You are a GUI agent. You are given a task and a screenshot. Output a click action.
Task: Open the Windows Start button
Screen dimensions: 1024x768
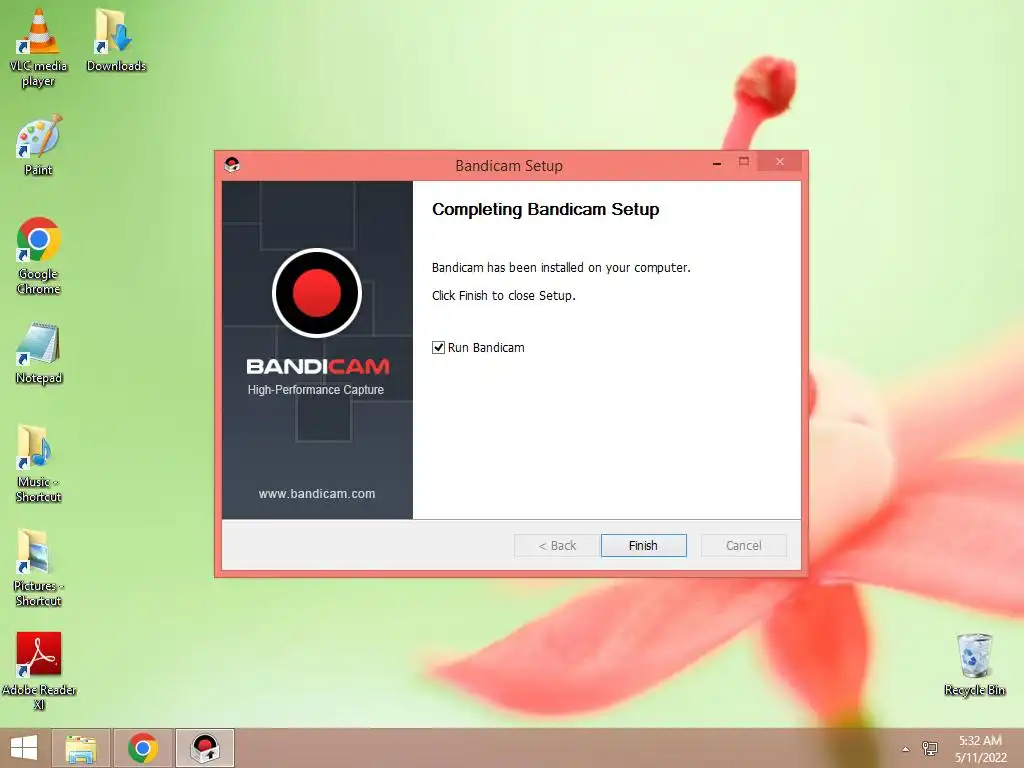[24, 748]
